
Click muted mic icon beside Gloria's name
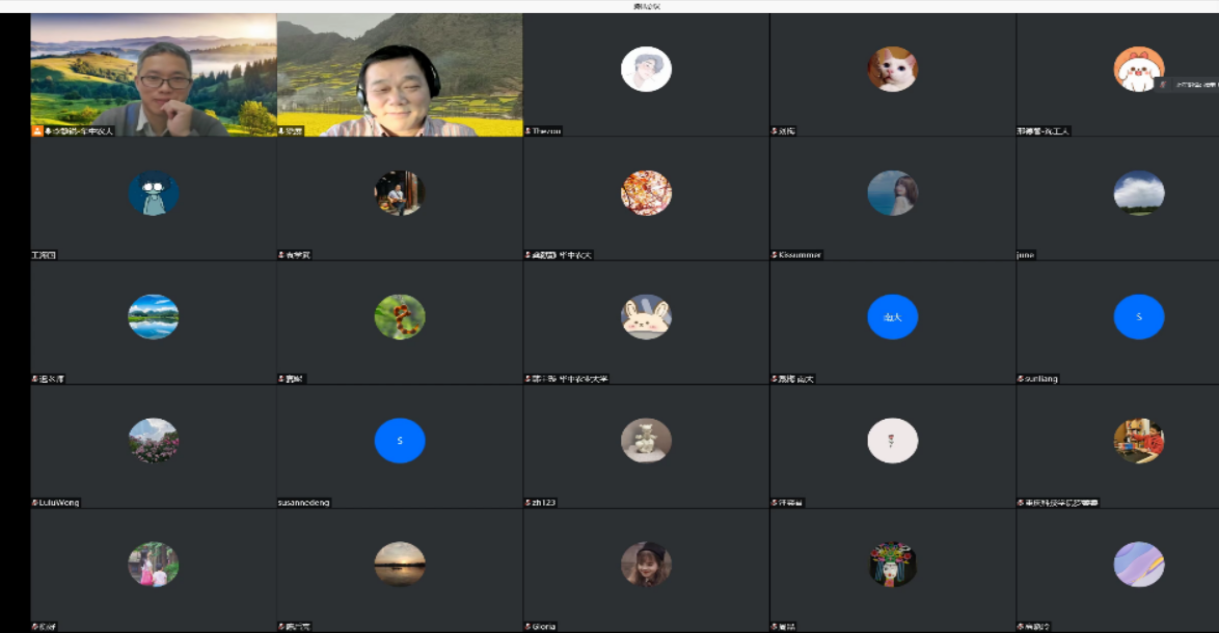tap(528, 627)
